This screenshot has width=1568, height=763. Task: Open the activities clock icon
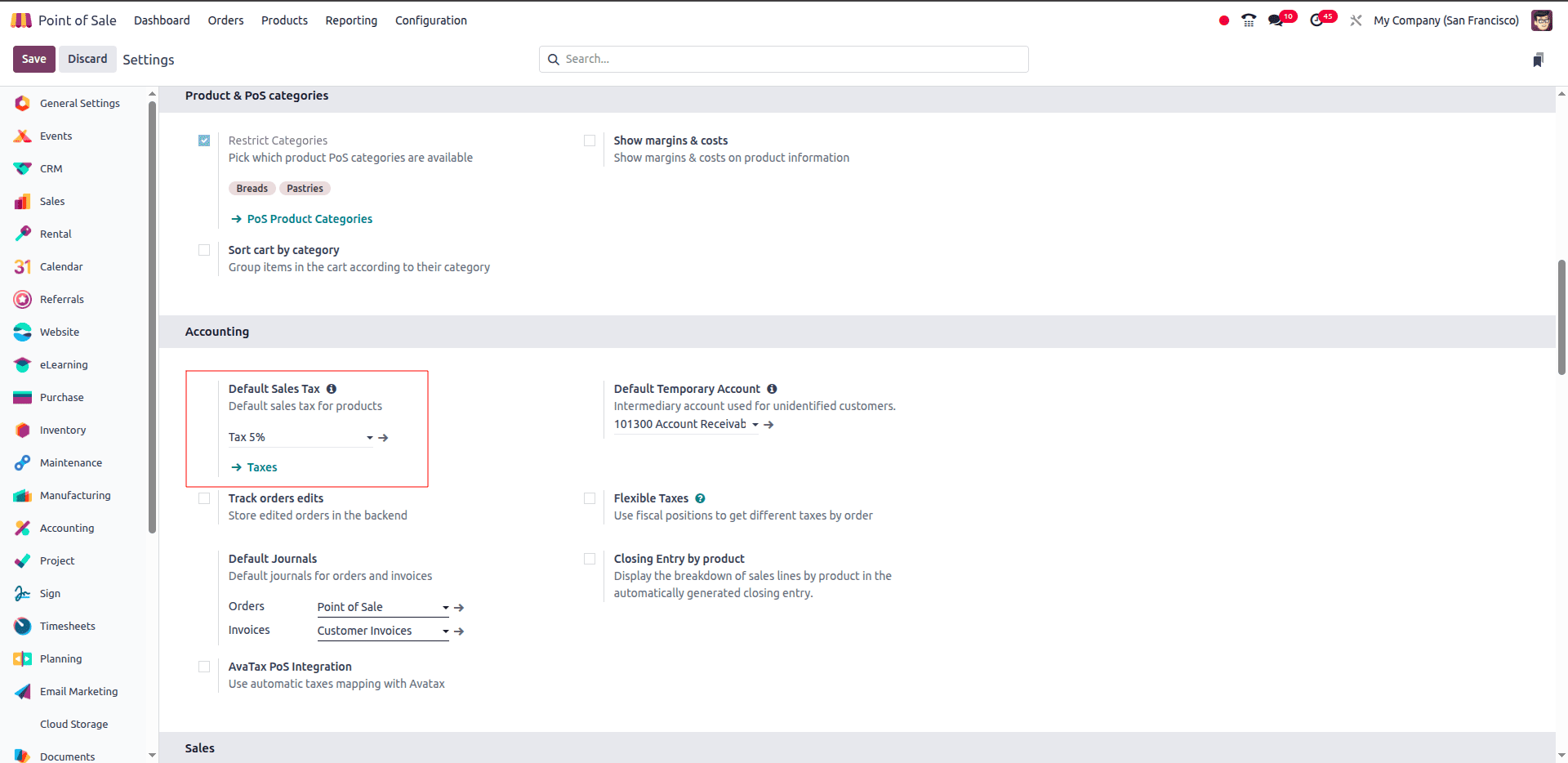tap(1316, 20)
